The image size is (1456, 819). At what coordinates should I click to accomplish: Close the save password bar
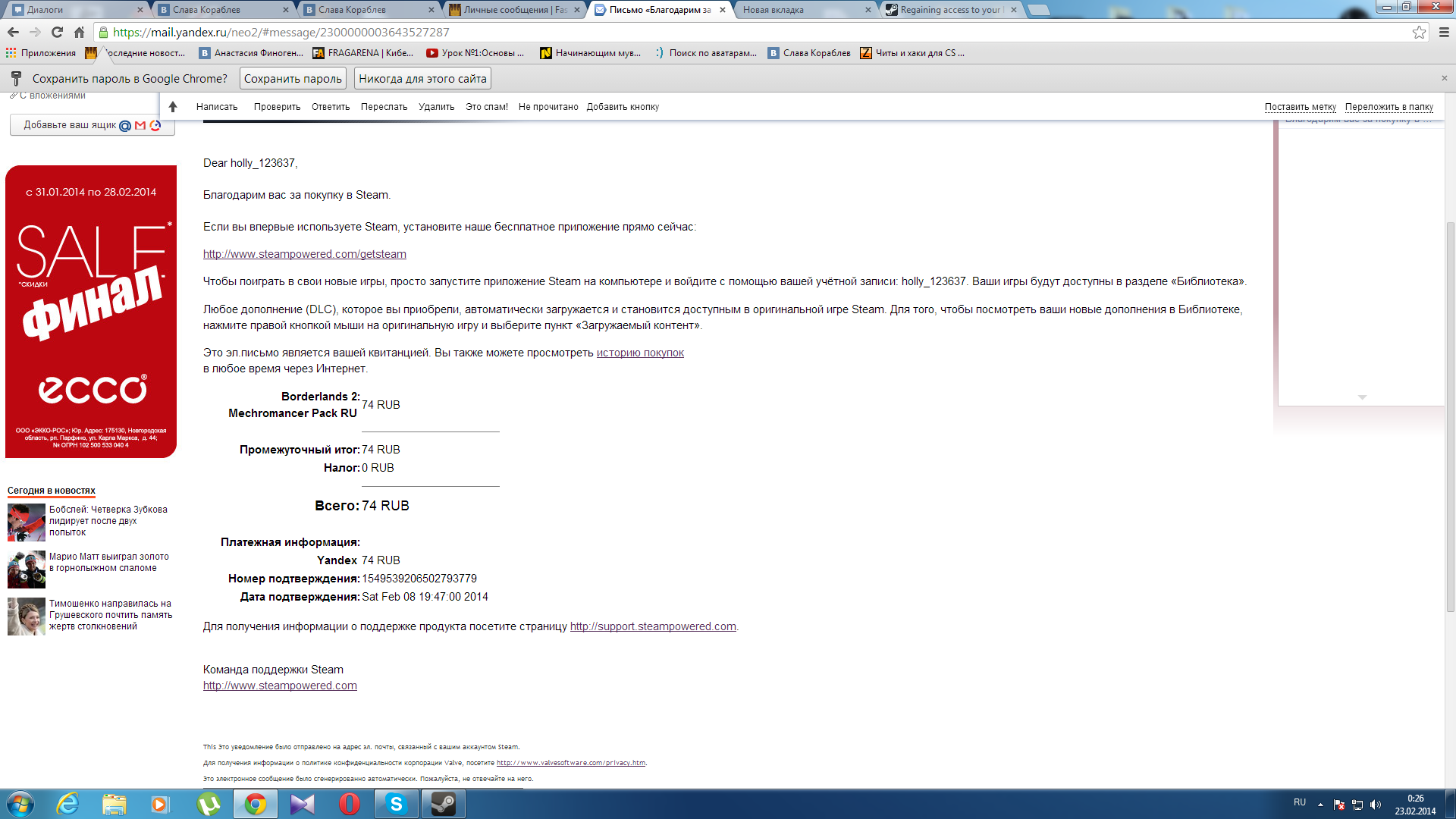click(1445, 78)
